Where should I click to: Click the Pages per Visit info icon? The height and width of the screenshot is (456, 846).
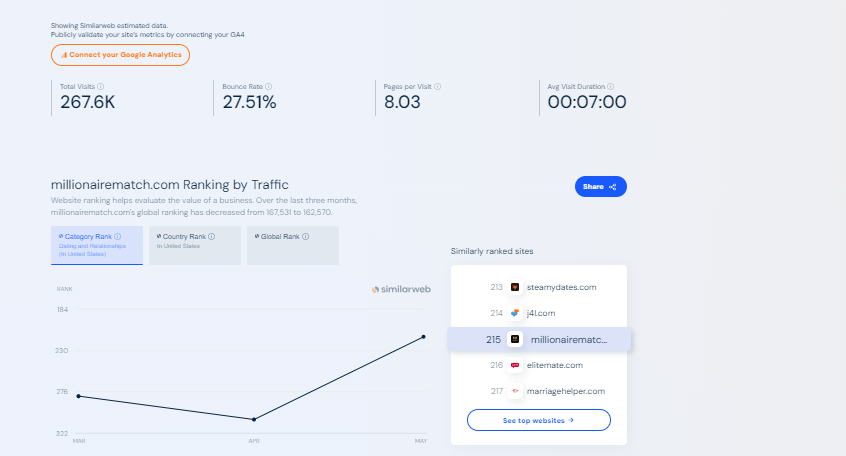(x=439, y=87)
